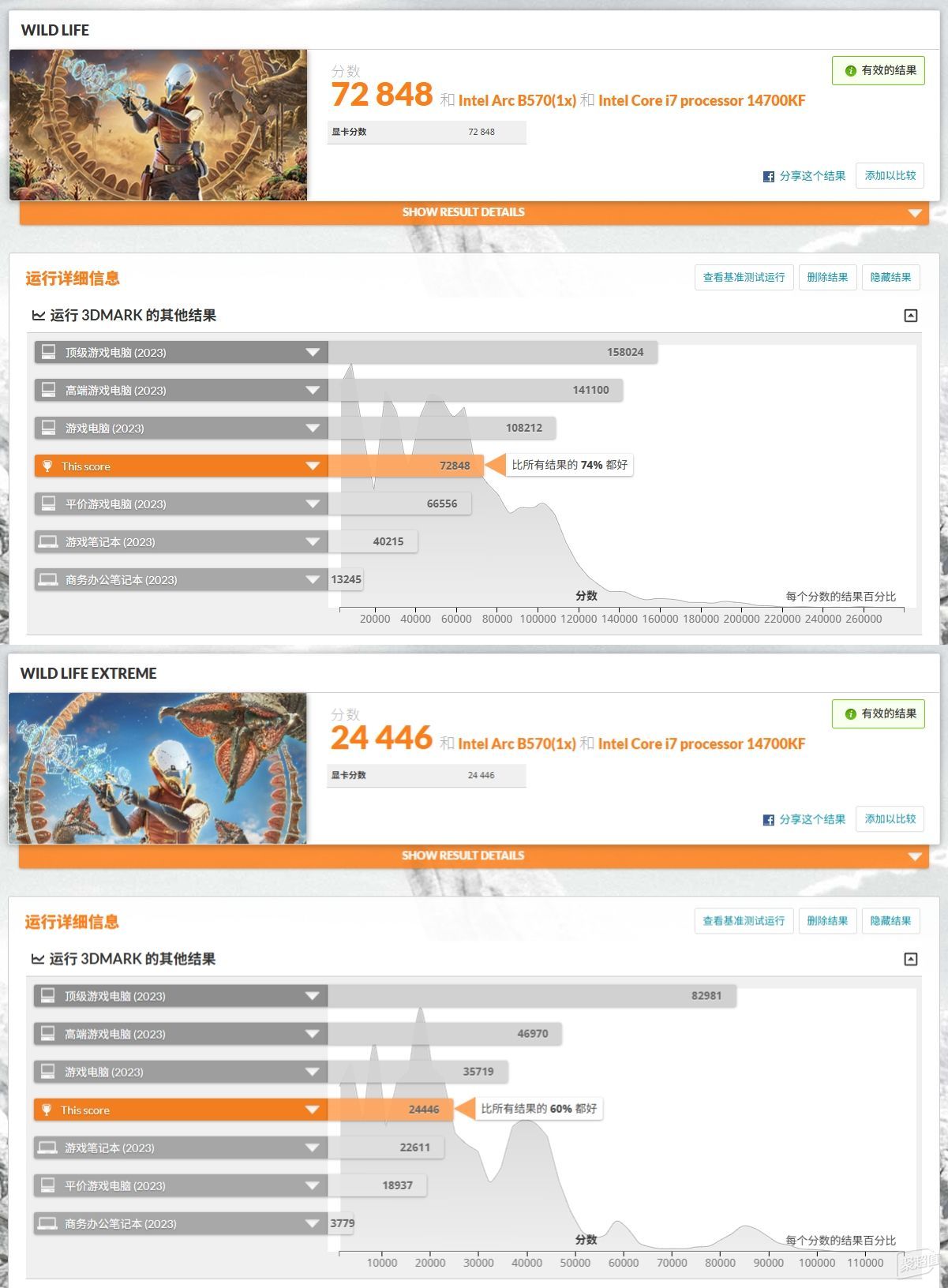Click Intel Arc B570(1x) link in Wild Life result
948x1288 pixels.
click(x=517, y=101)
